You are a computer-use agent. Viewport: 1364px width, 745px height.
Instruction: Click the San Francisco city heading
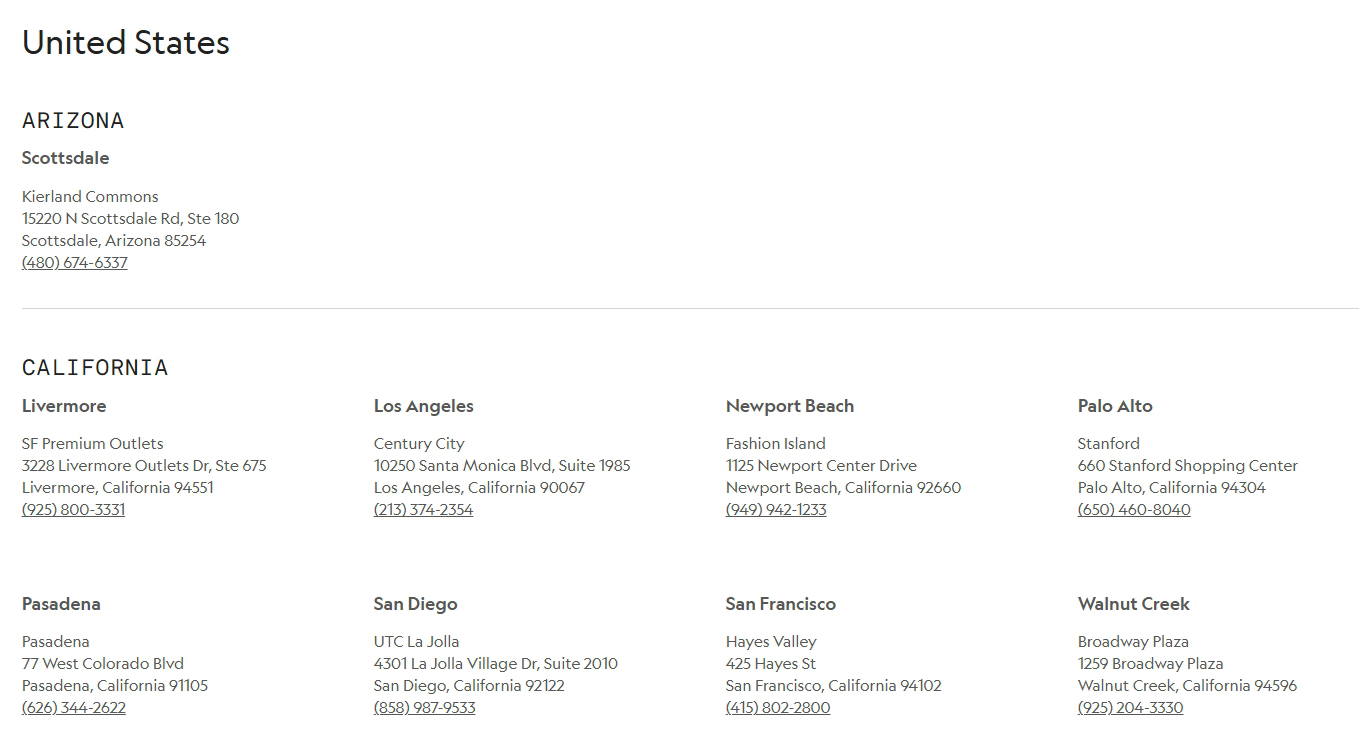pyautogui.click(x=781, y=604)
